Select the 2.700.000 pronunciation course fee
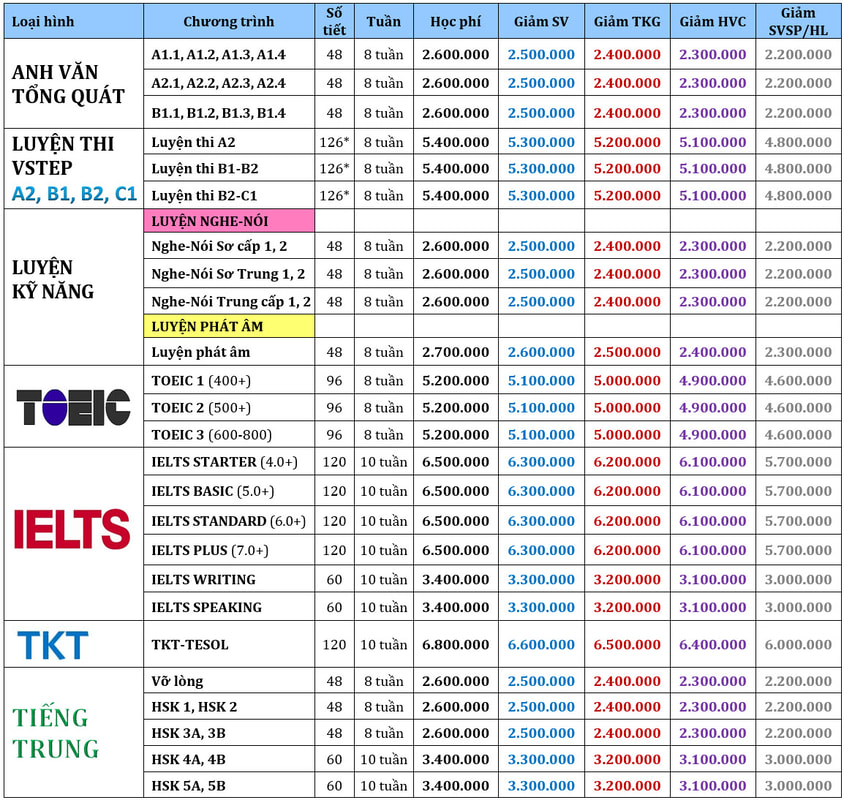The image size is (844, 800). coord(455,352)
